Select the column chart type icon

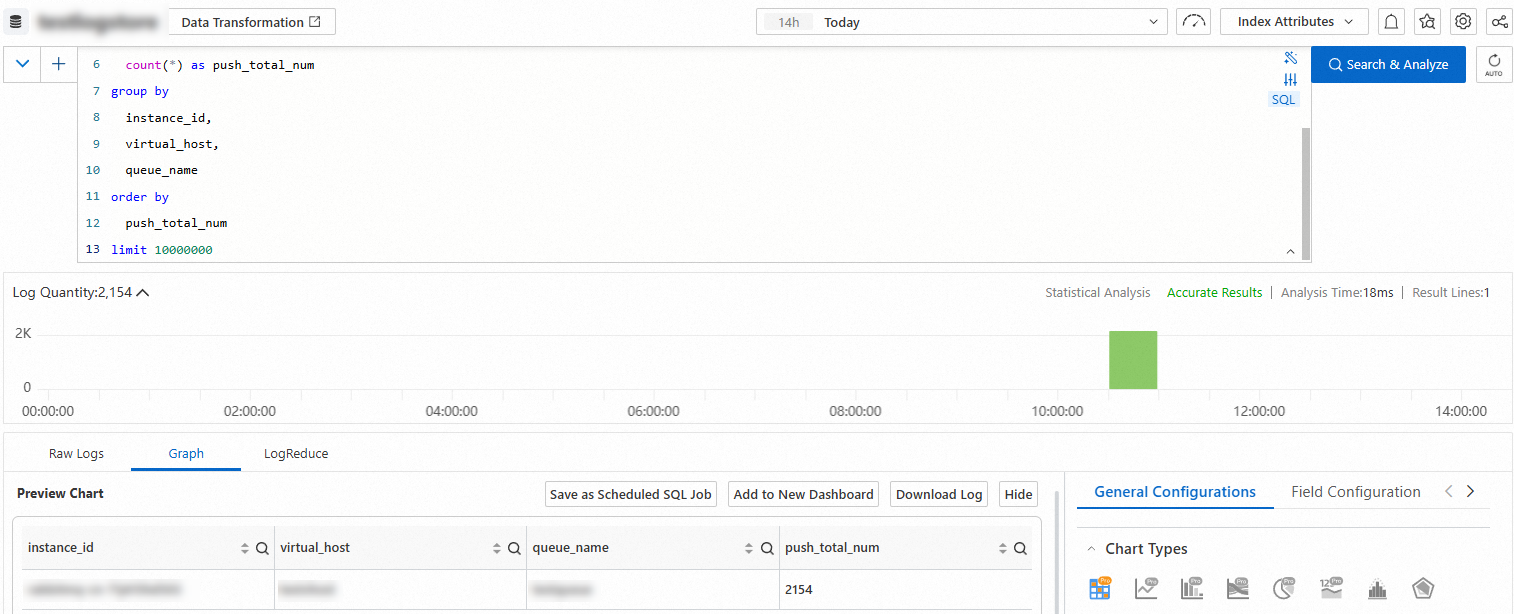tap(1192, 588)
